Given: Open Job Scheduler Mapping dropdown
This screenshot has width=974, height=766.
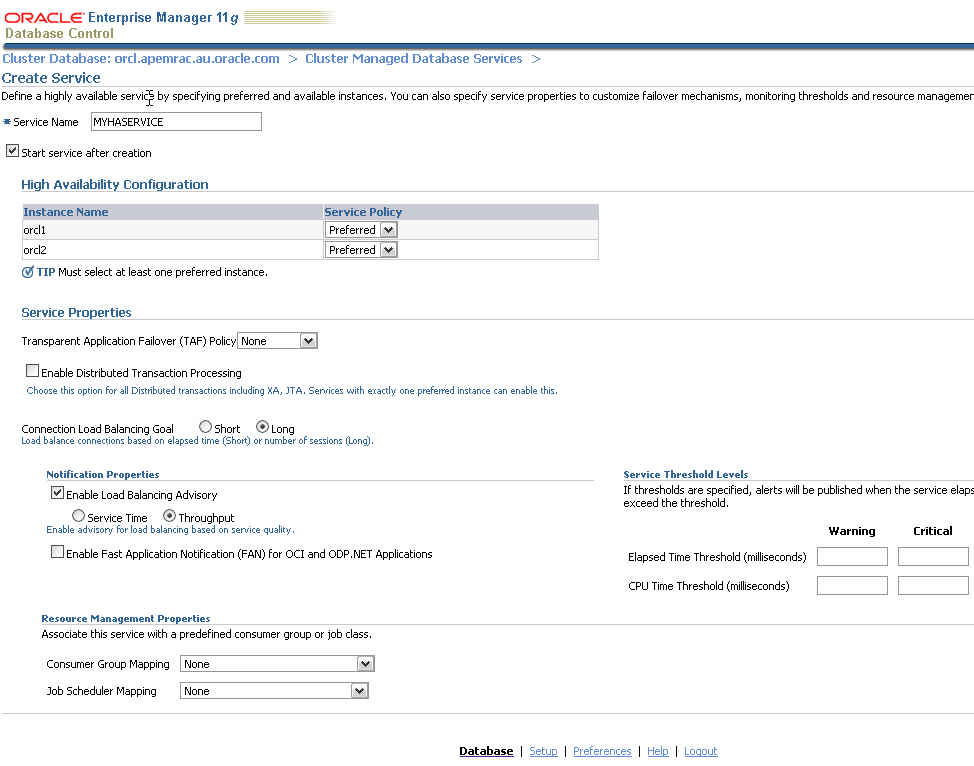Looking at the screenshot, I should 274,691.
